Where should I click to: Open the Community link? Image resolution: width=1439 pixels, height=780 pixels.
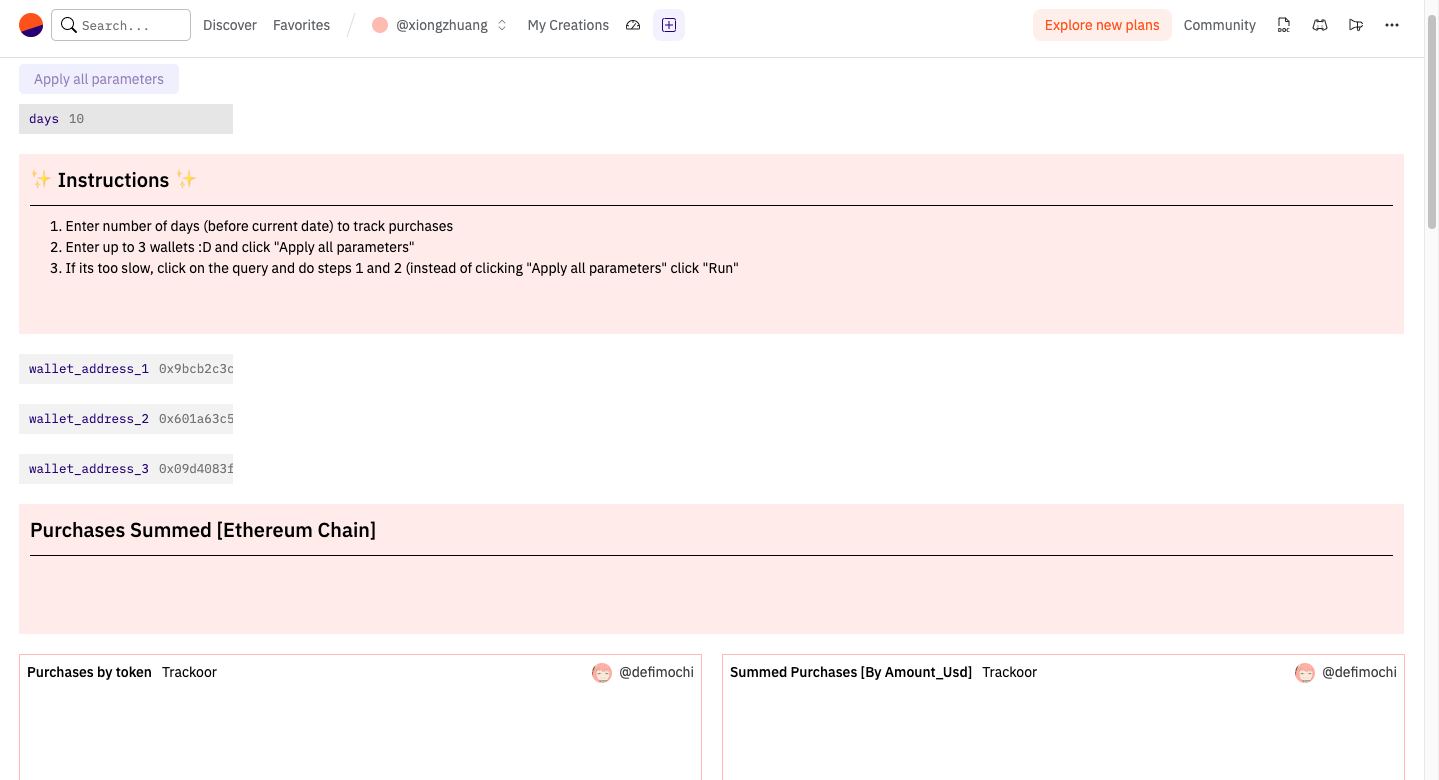[1219, 25]
